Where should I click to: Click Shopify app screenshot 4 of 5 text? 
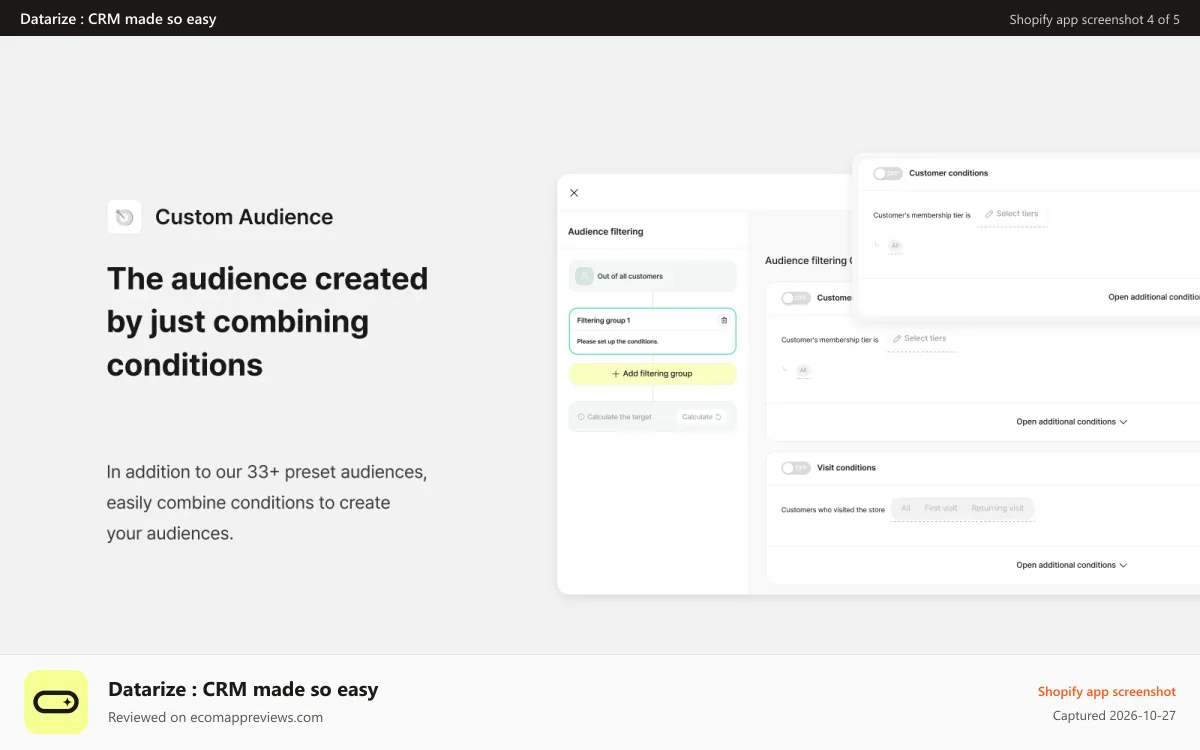[x=1094, y=19]
